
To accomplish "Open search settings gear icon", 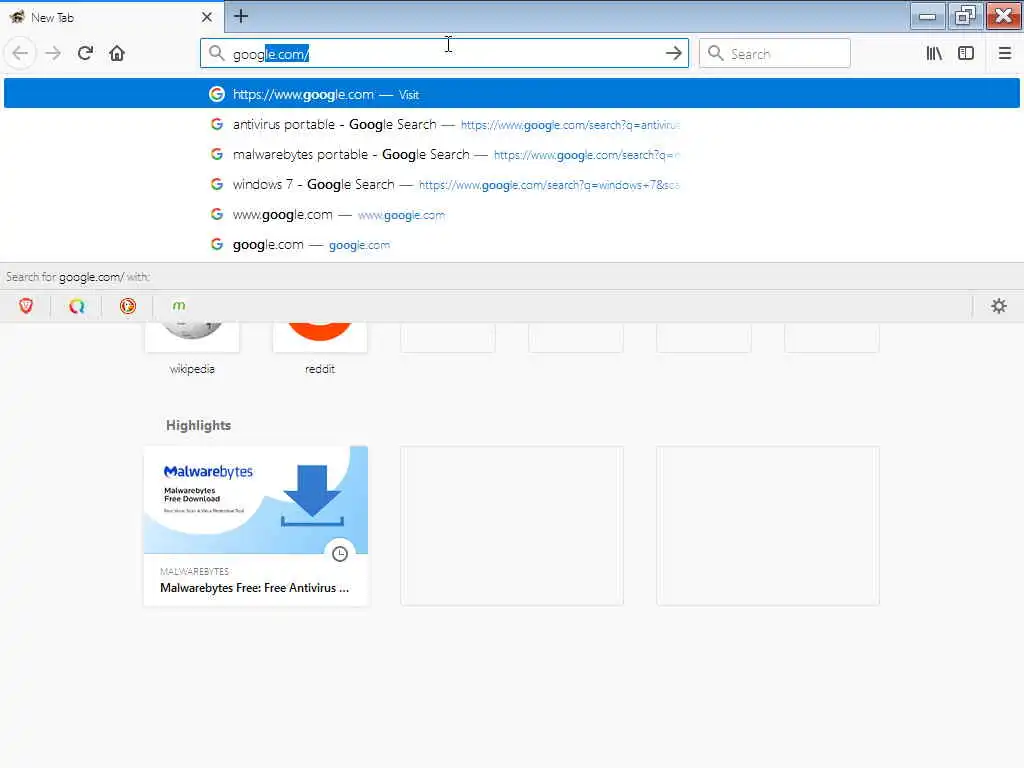I will click(999, 306).
